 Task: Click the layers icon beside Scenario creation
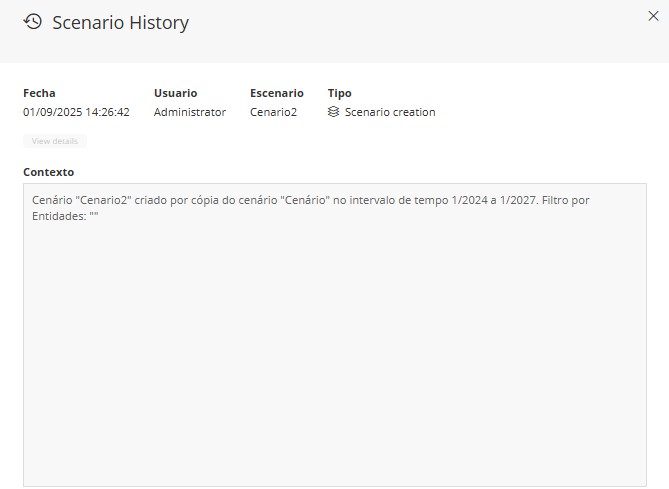coord(334,112)
